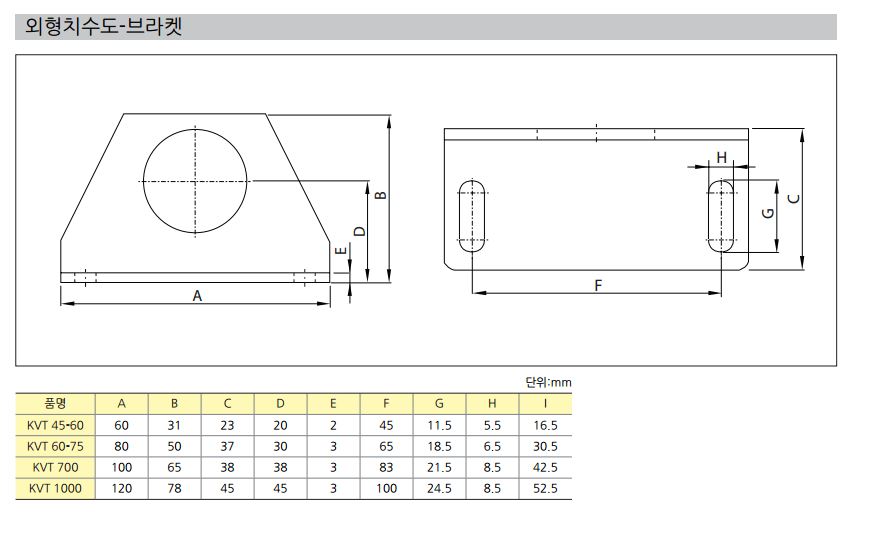Choose value 78 in KVT 1000 row

click(174, 488)
